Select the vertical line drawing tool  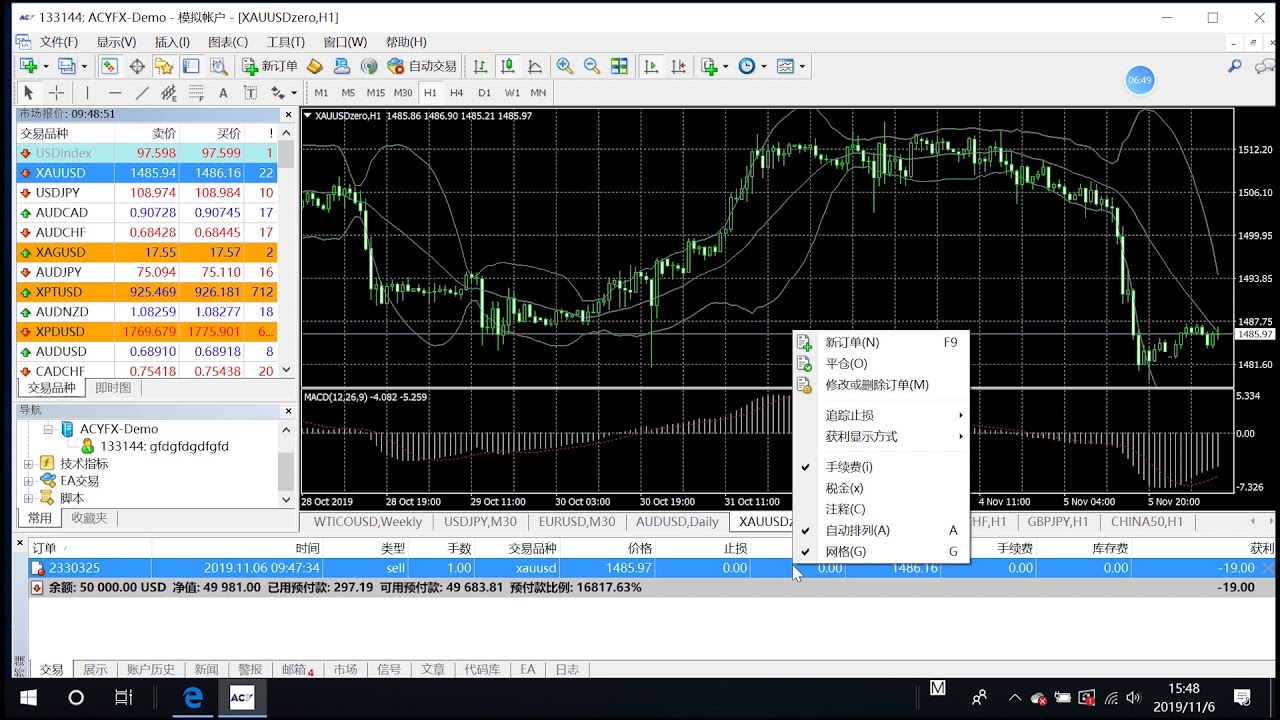87,92
